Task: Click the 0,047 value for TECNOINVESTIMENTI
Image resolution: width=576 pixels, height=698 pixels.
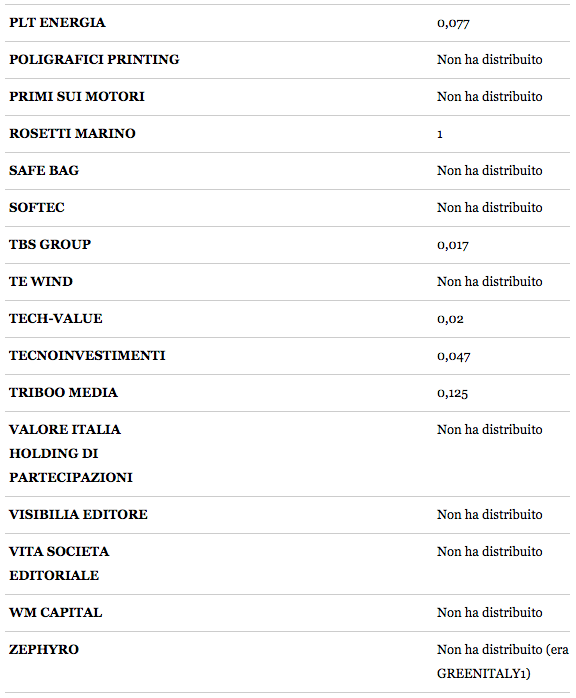Action: coord(454,356)
